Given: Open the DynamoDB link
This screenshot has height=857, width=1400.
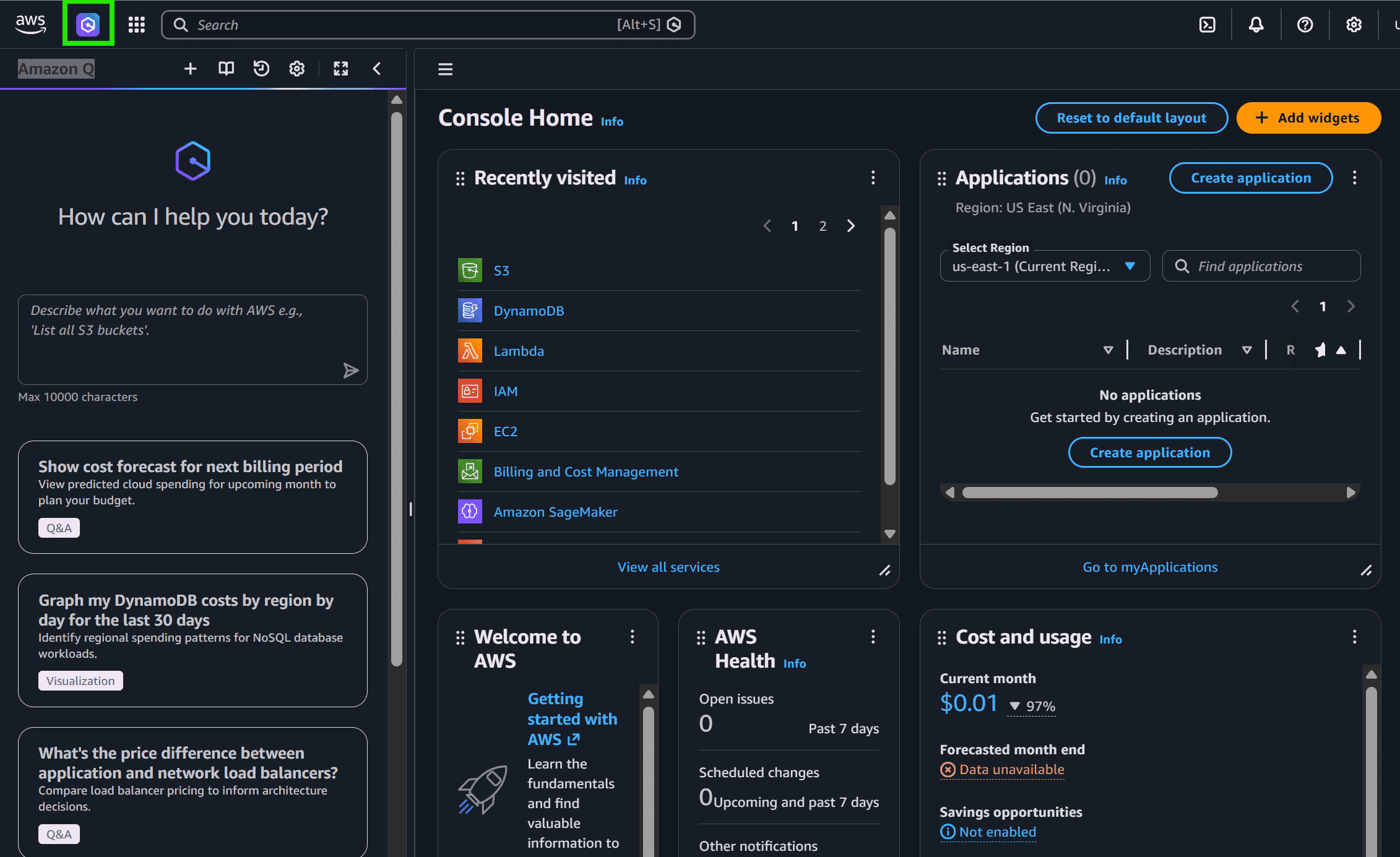Looking at the screenshot, I should tap(529, 311).
